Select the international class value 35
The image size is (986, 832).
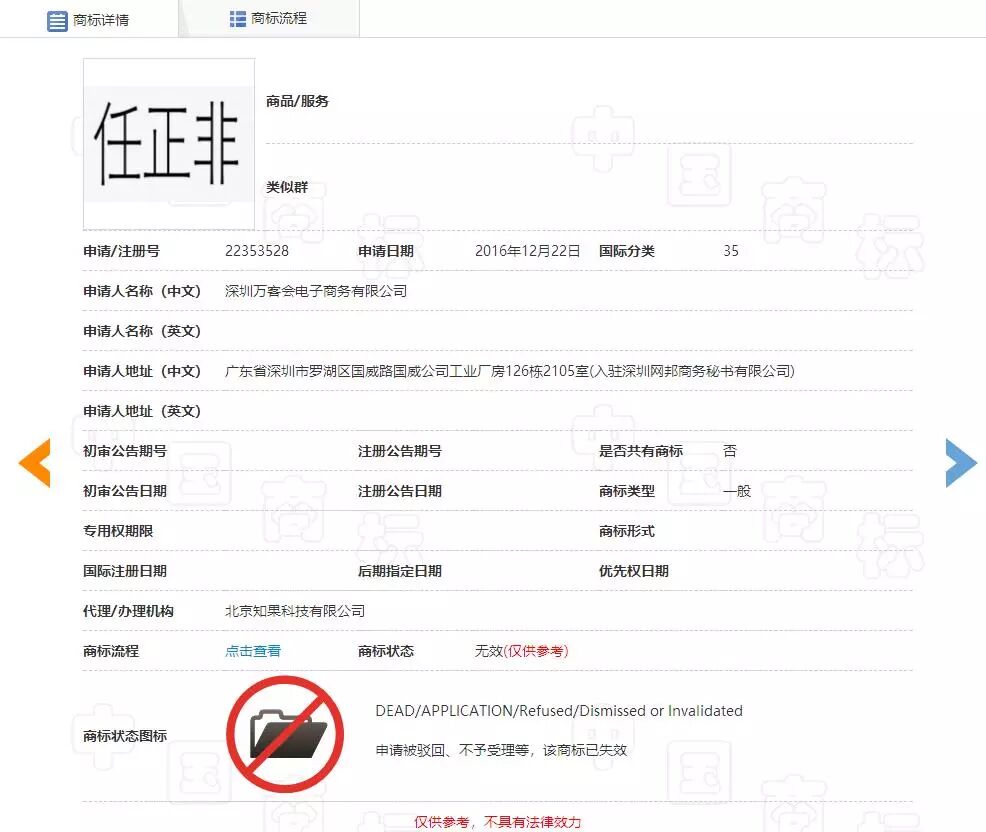pos(731,251)
